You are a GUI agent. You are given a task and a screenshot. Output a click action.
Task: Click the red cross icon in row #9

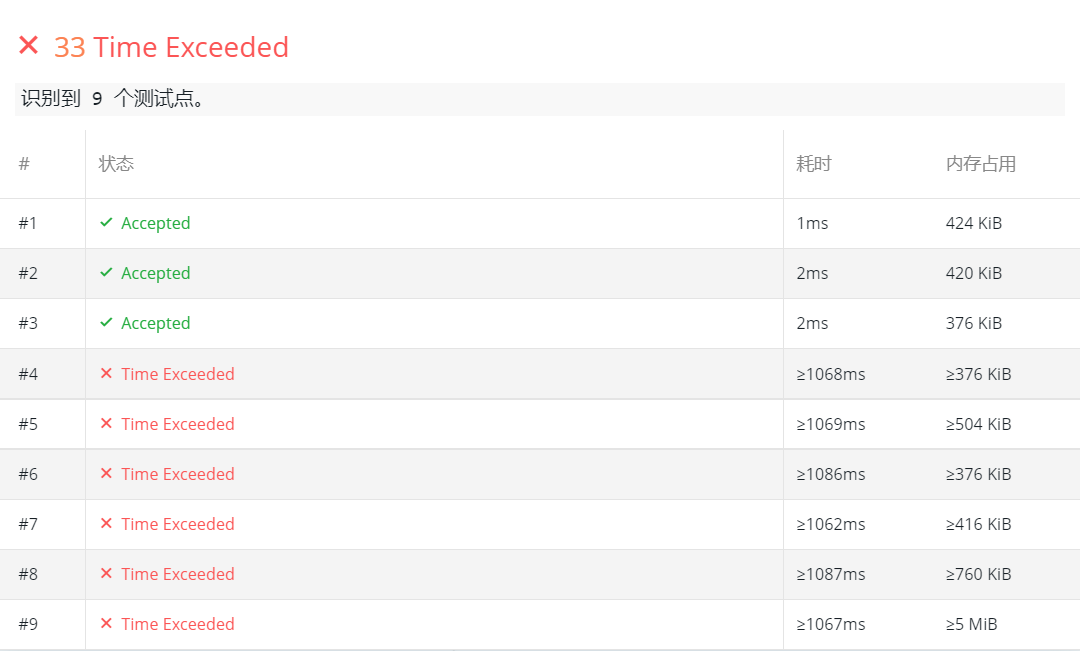point(106,623)
